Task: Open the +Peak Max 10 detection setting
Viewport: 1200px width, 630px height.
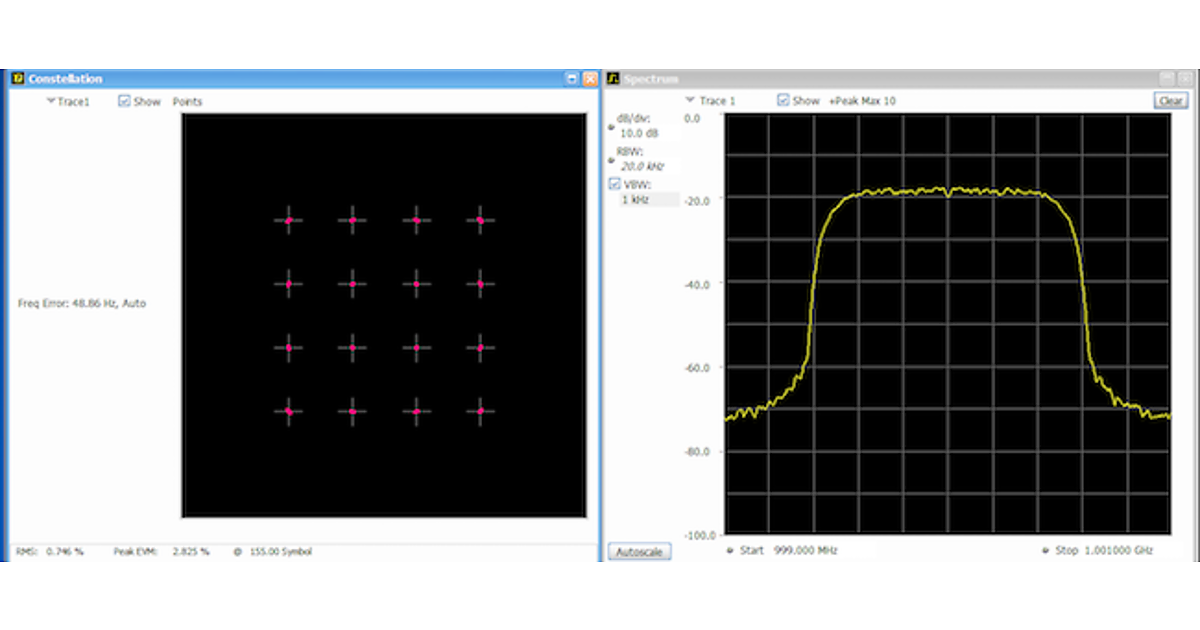Action: 862,101
